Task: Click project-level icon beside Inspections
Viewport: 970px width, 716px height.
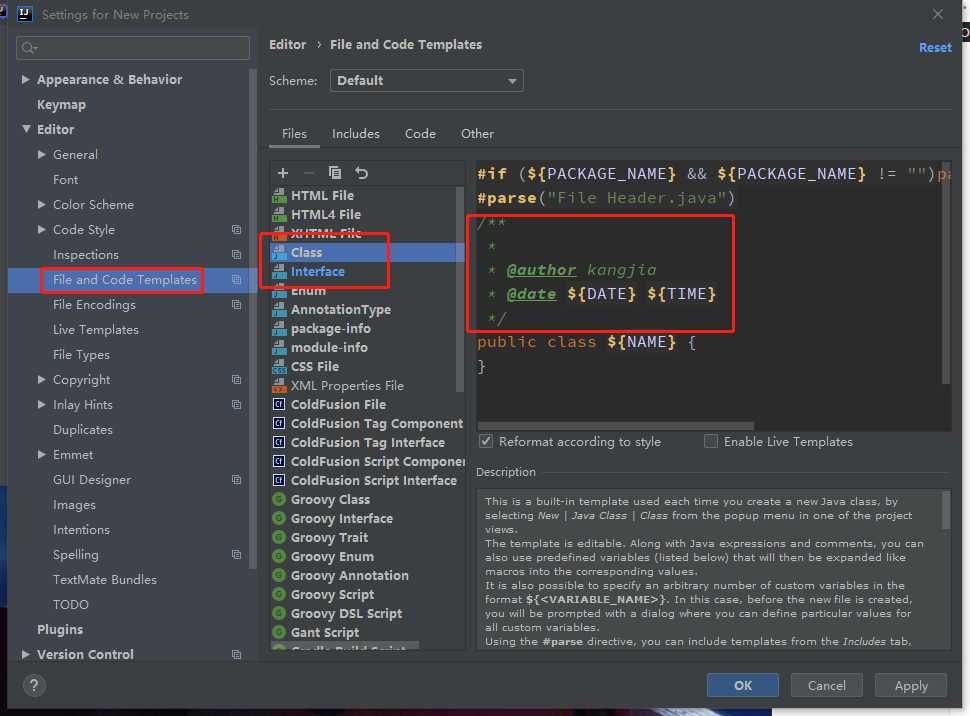Action: tap(236, 254)
